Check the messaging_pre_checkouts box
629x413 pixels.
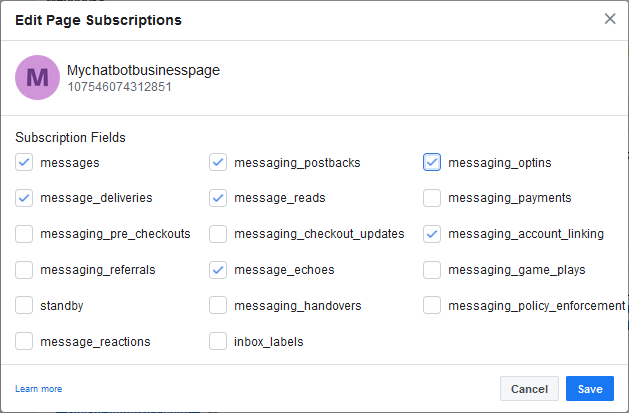24,234
